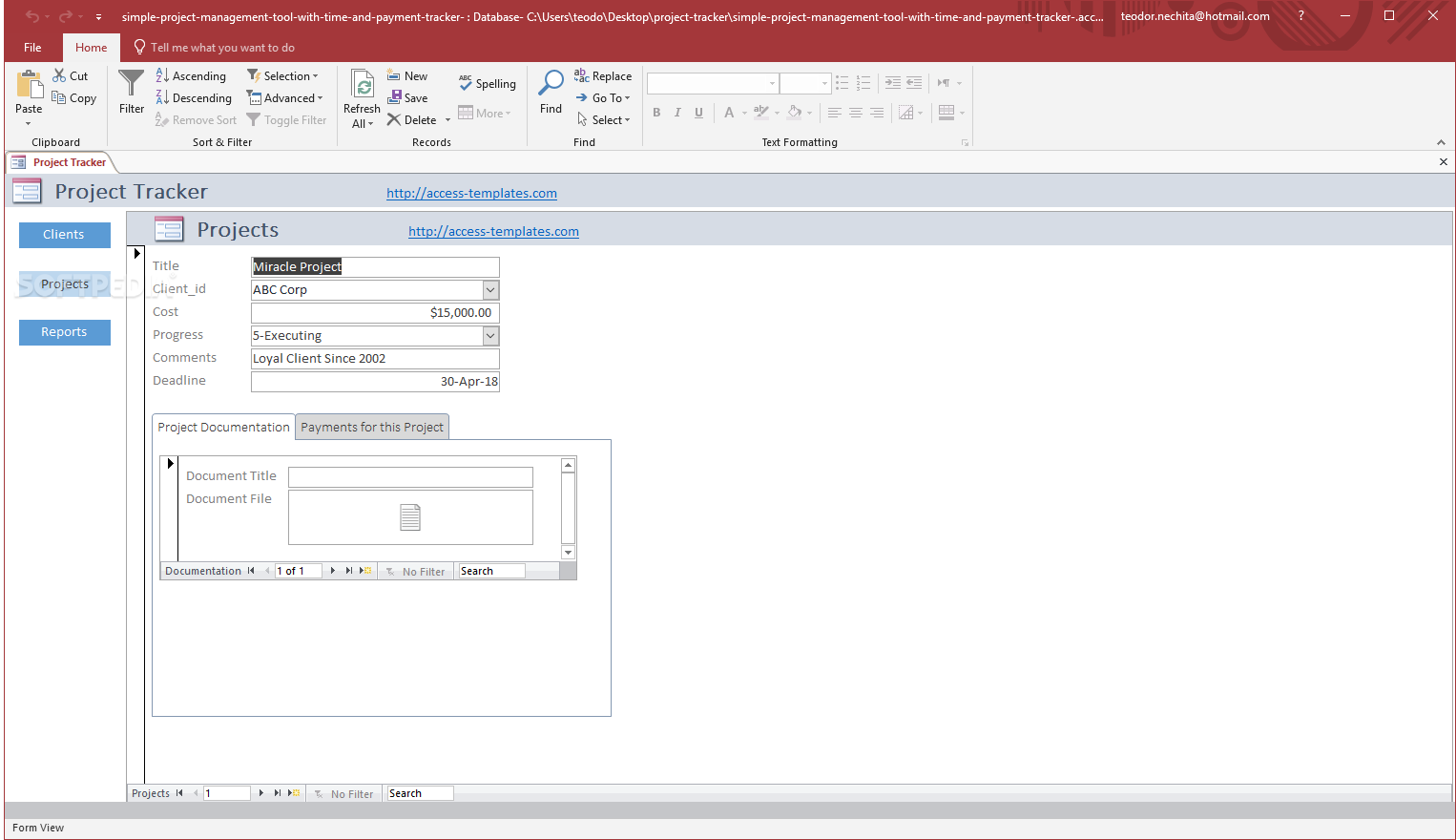Switch to Payments for this Project tab
Screen dimensions: 1456x840
pyautogui.click(x=372, y=427)
